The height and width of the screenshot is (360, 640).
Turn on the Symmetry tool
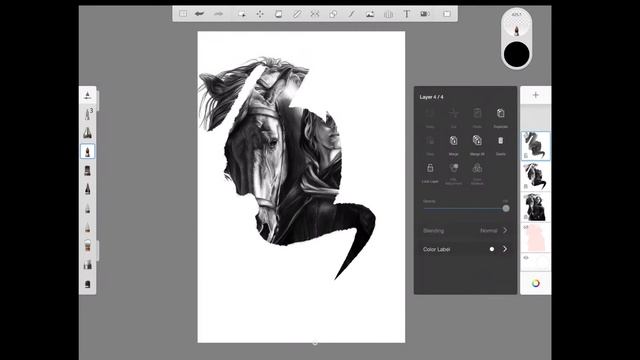pyautogui.click(x=315, y=14)
